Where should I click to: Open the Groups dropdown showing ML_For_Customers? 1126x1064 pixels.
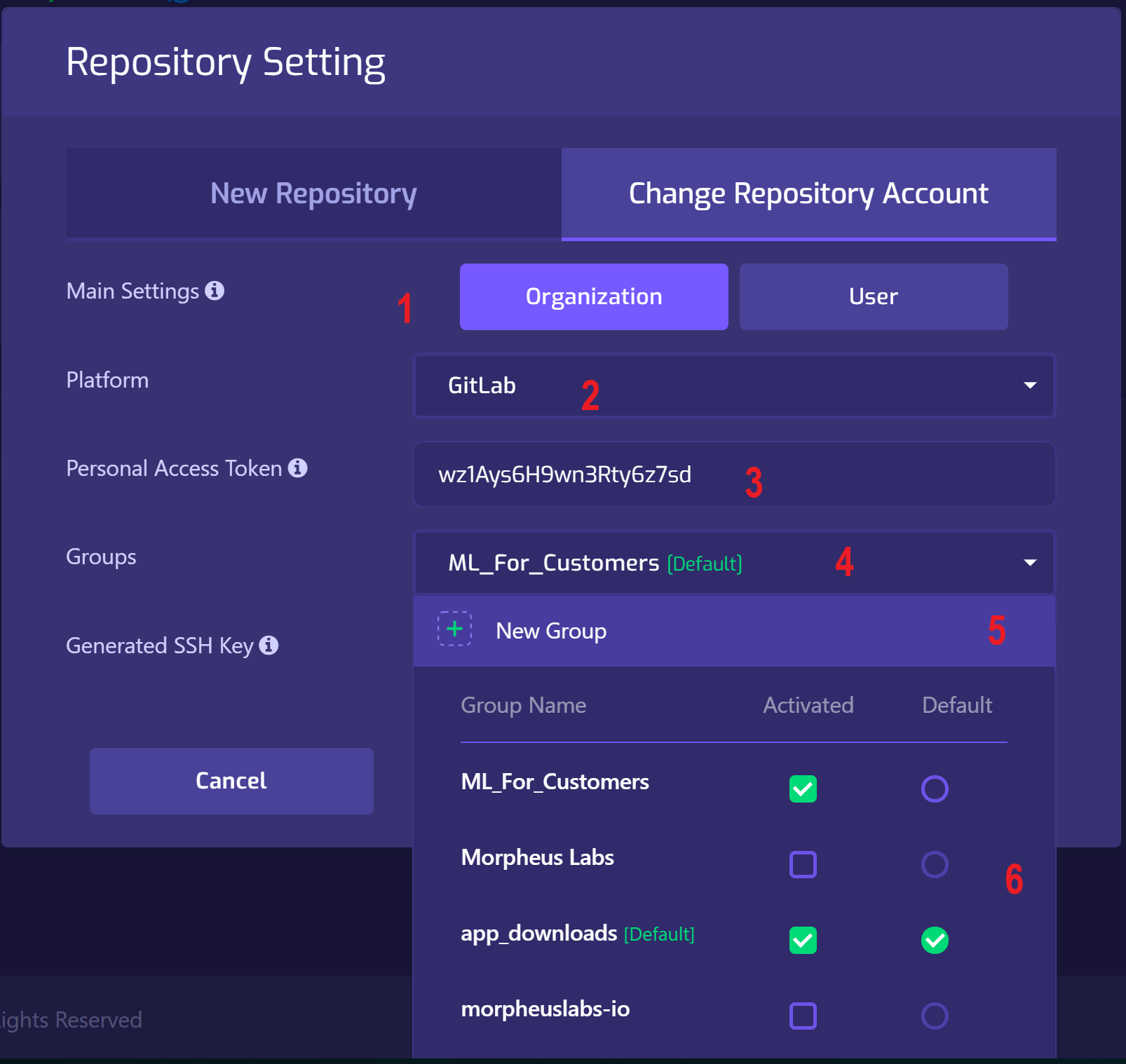[x=734, y=563]
